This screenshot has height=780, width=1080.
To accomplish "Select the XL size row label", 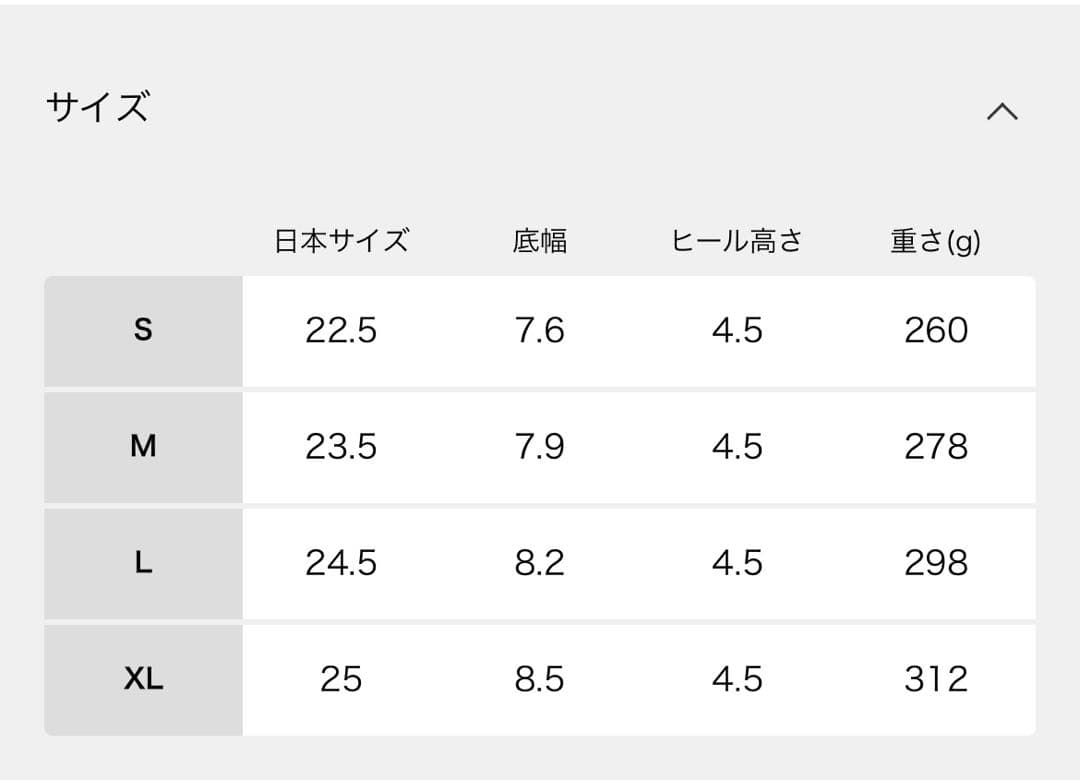I will point(143,679).
